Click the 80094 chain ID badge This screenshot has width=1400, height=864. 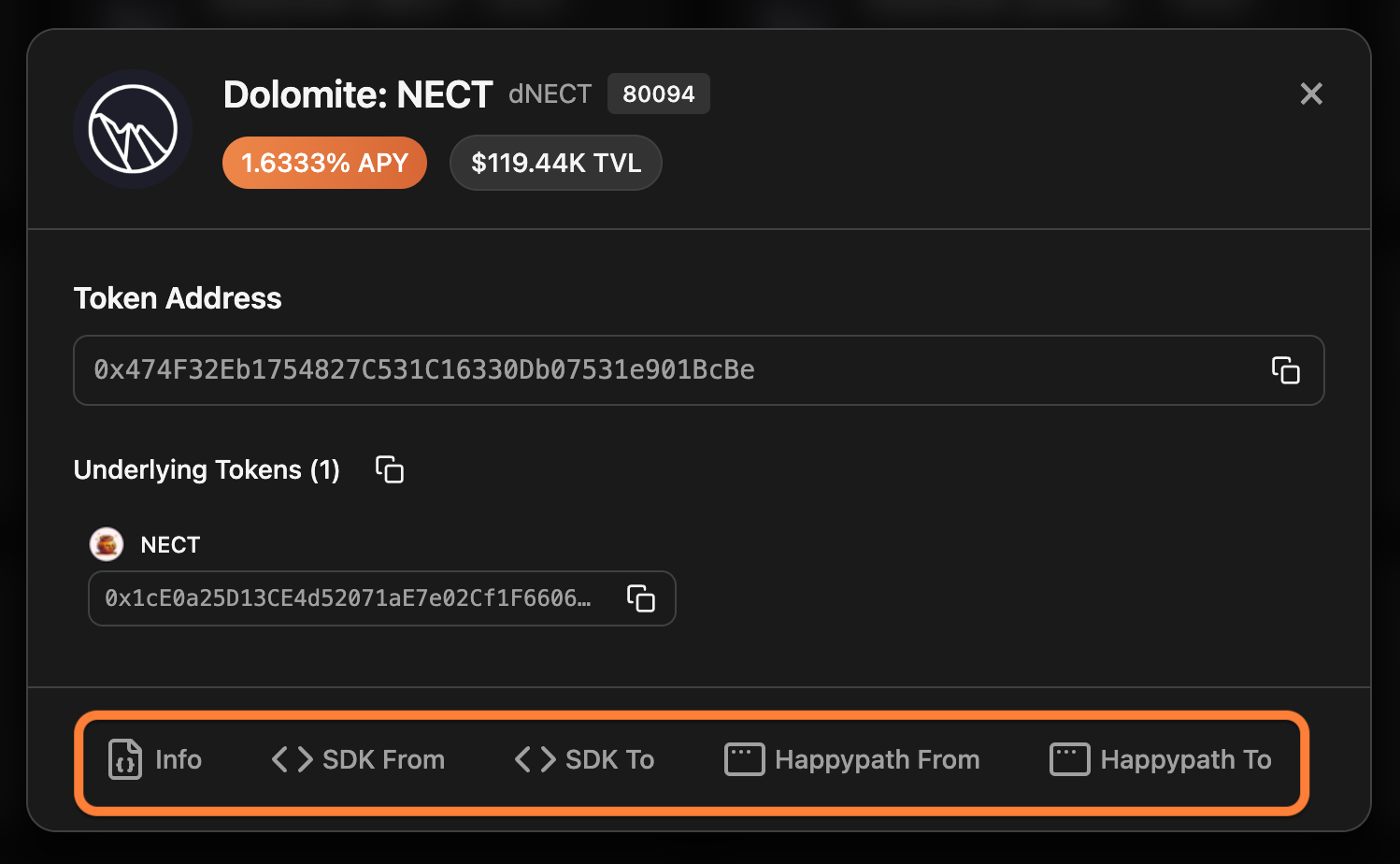(x=658, y=94)
